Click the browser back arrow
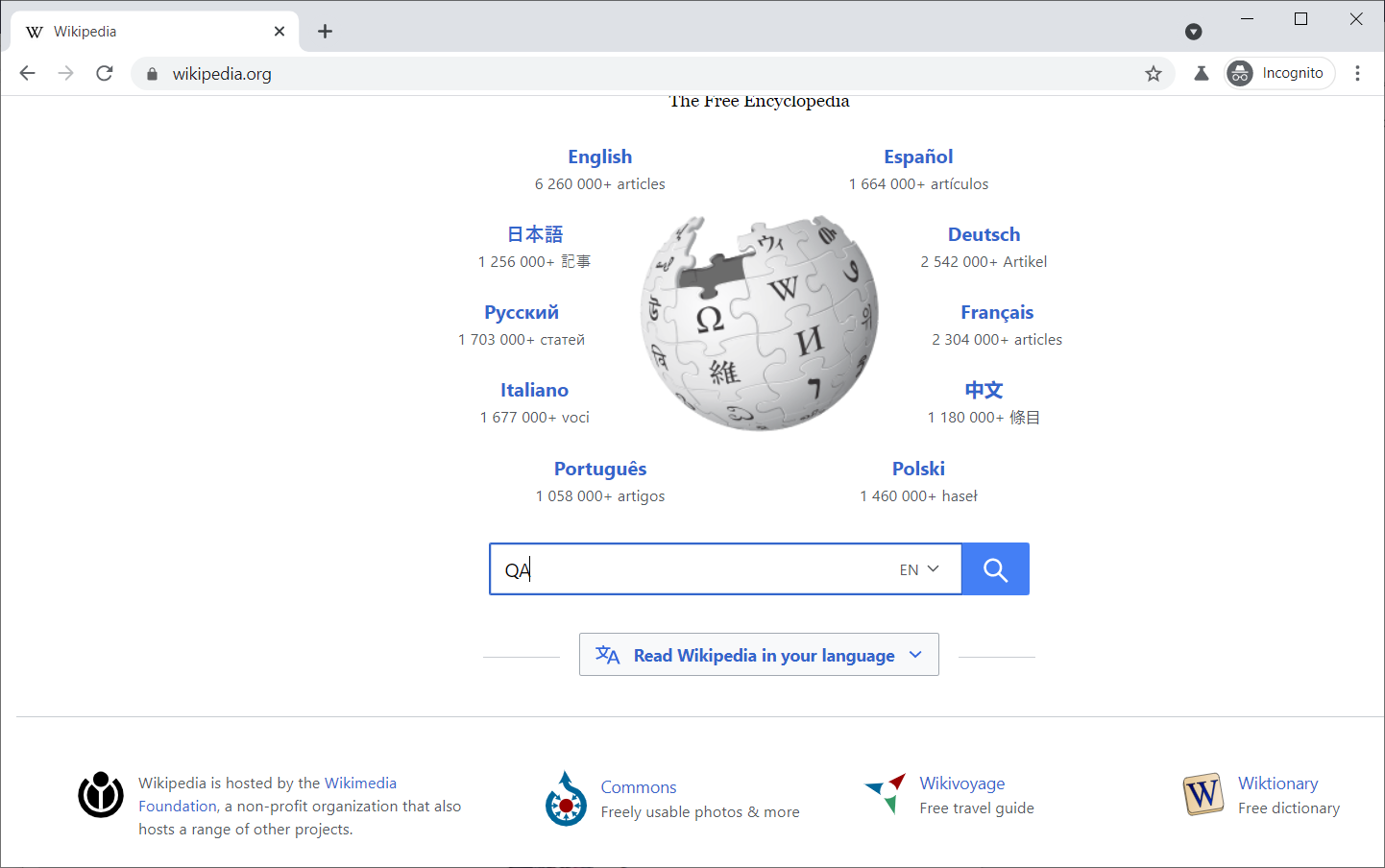1385x868 pixels. point(27,73)
